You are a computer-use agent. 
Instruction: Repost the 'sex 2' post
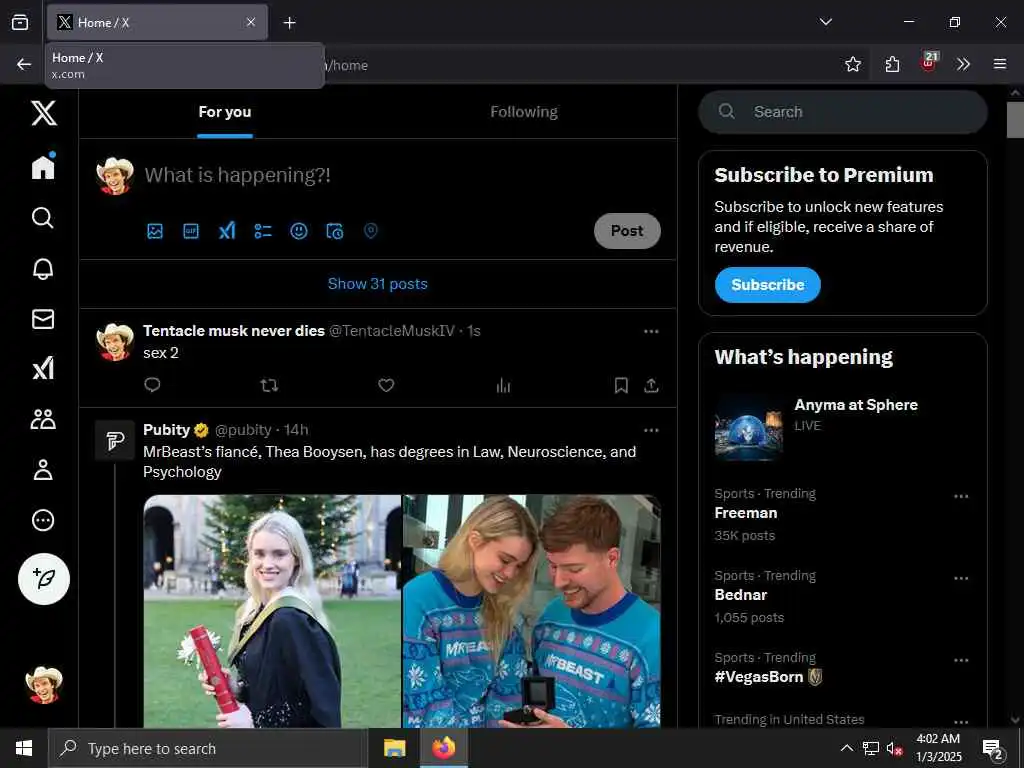coord(269,385)
